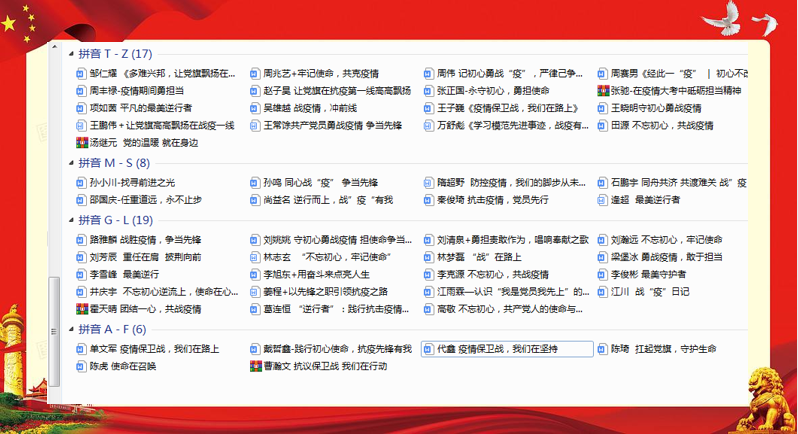This screenshot has width=798, height=434.
Task: Click the document icon for 陈琦 扛起党旗
Action: click(x=604, y=349)
